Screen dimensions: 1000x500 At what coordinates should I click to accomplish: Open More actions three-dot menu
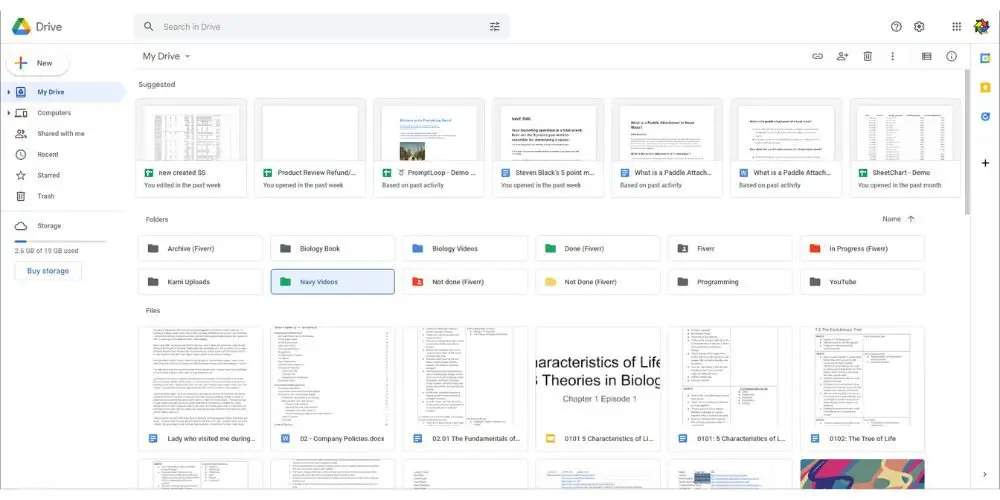pos(892,56)
